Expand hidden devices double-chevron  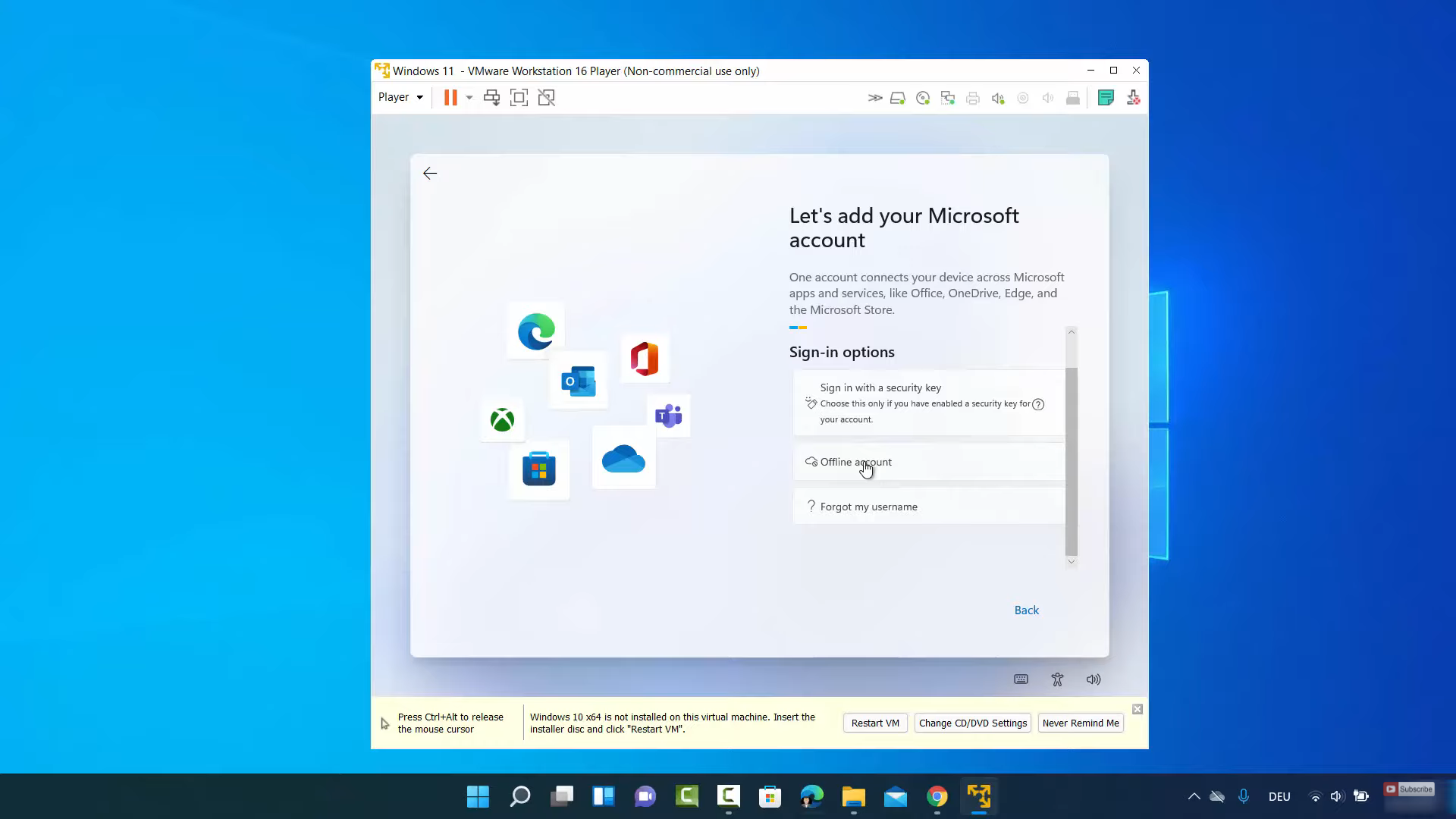tap(875, 98)
